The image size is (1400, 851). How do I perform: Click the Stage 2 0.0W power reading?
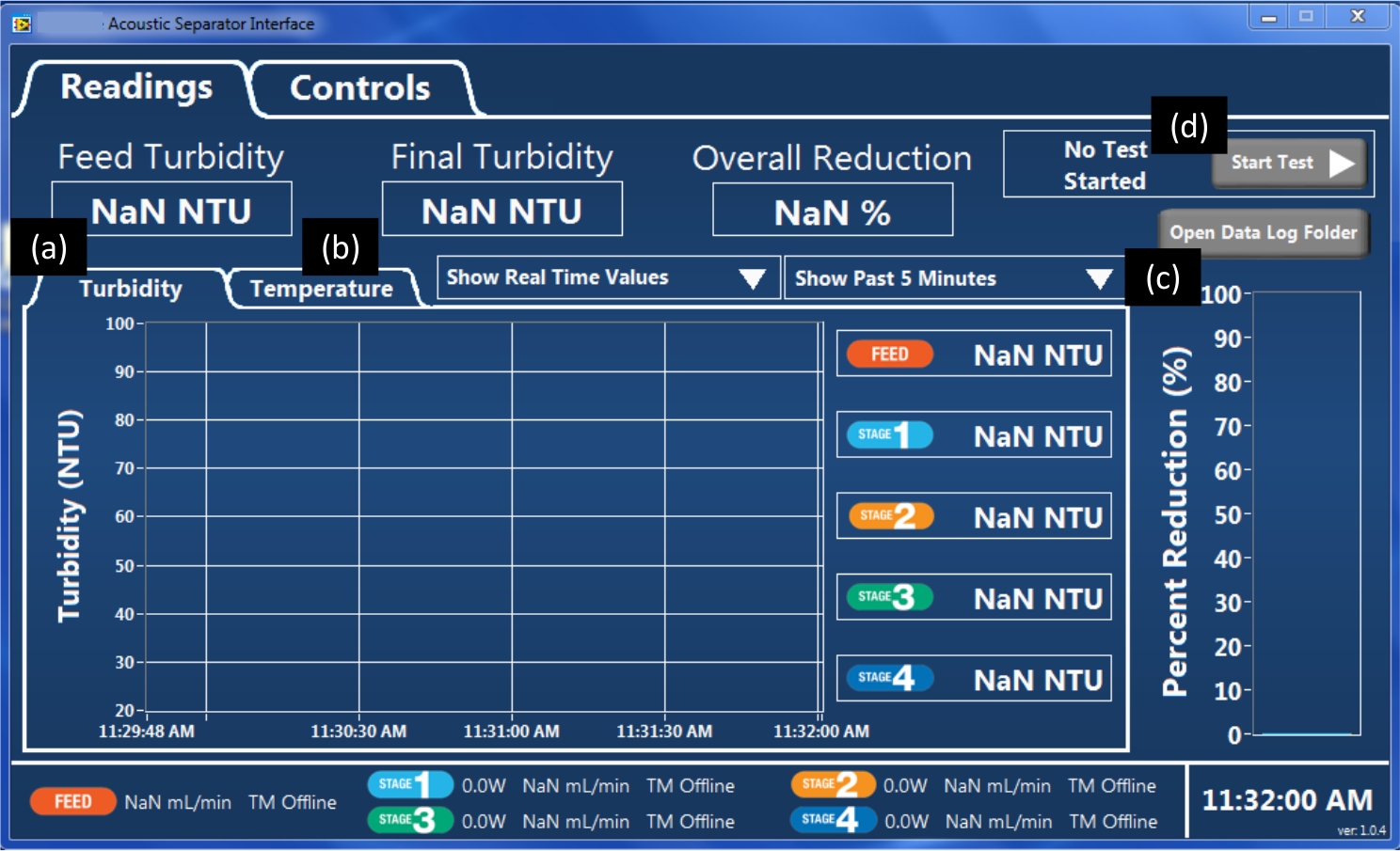905,785
